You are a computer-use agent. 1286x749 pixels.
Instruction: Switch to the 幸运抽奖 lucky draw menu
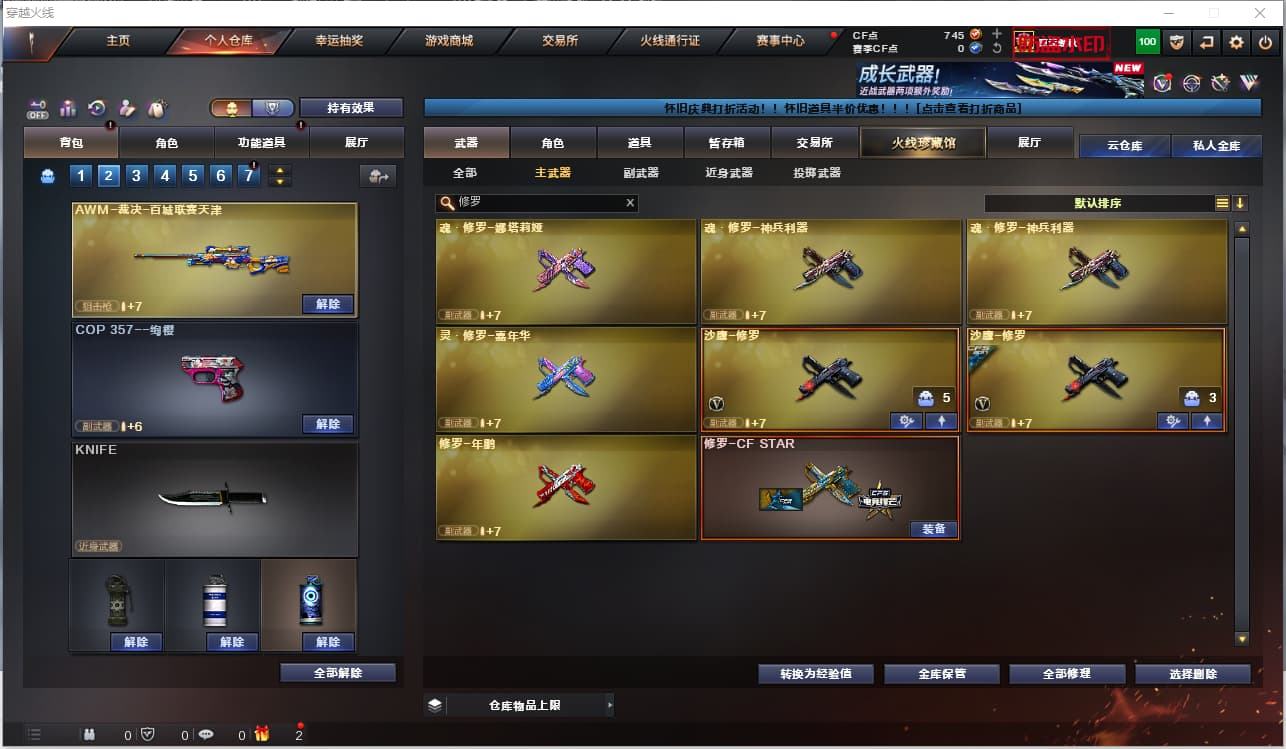coord(339,41)
